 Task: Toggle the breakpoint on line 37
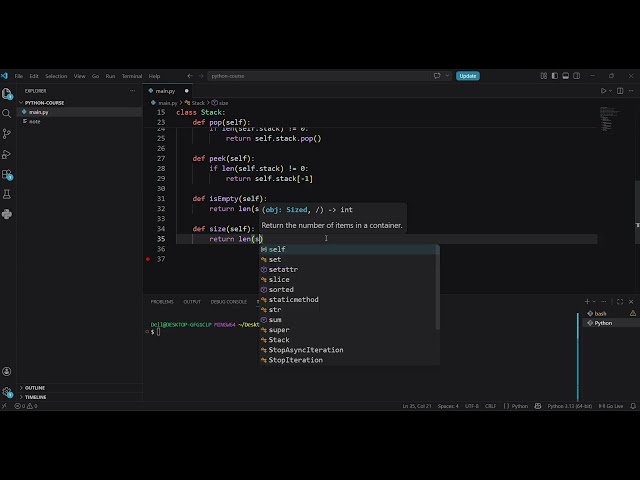click(x=148, y=259)
